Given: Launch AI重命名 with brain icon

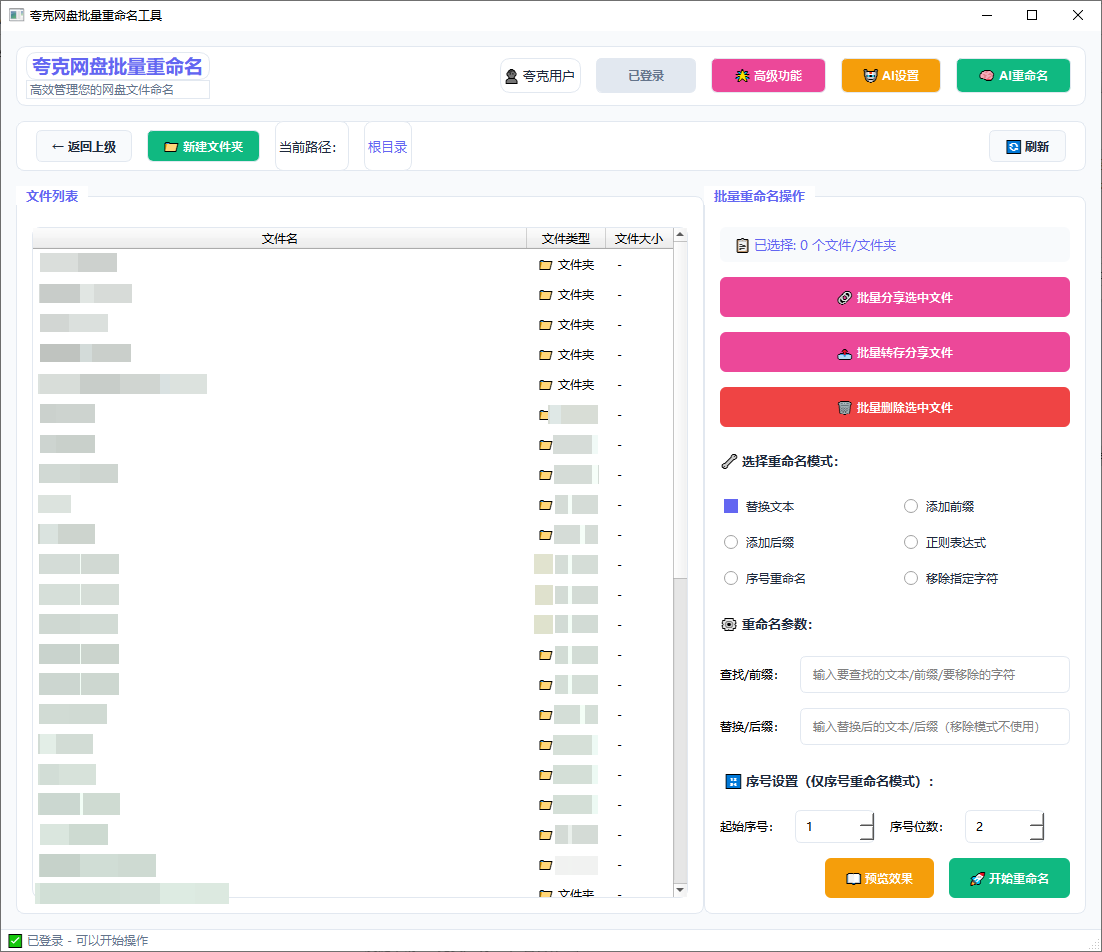Looking at the screenshot, I should pyautogui.click(x=1012, y=76).
